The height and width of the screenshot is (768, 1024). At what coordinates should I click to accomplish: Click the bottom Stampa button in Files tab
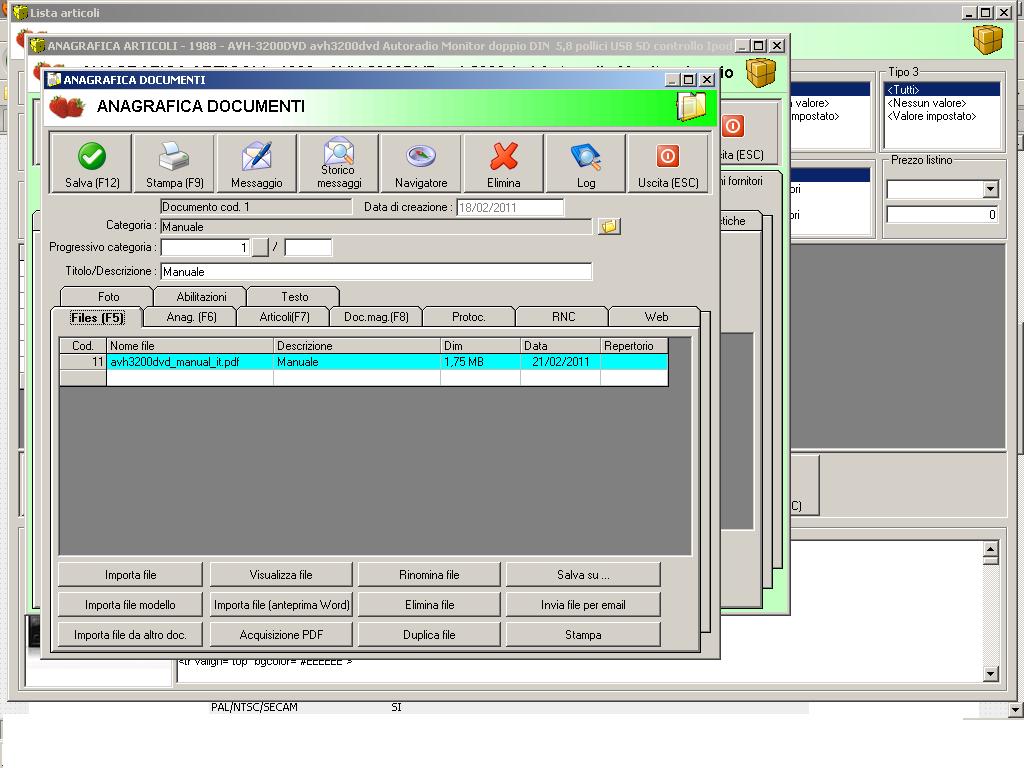coord(583,635)
